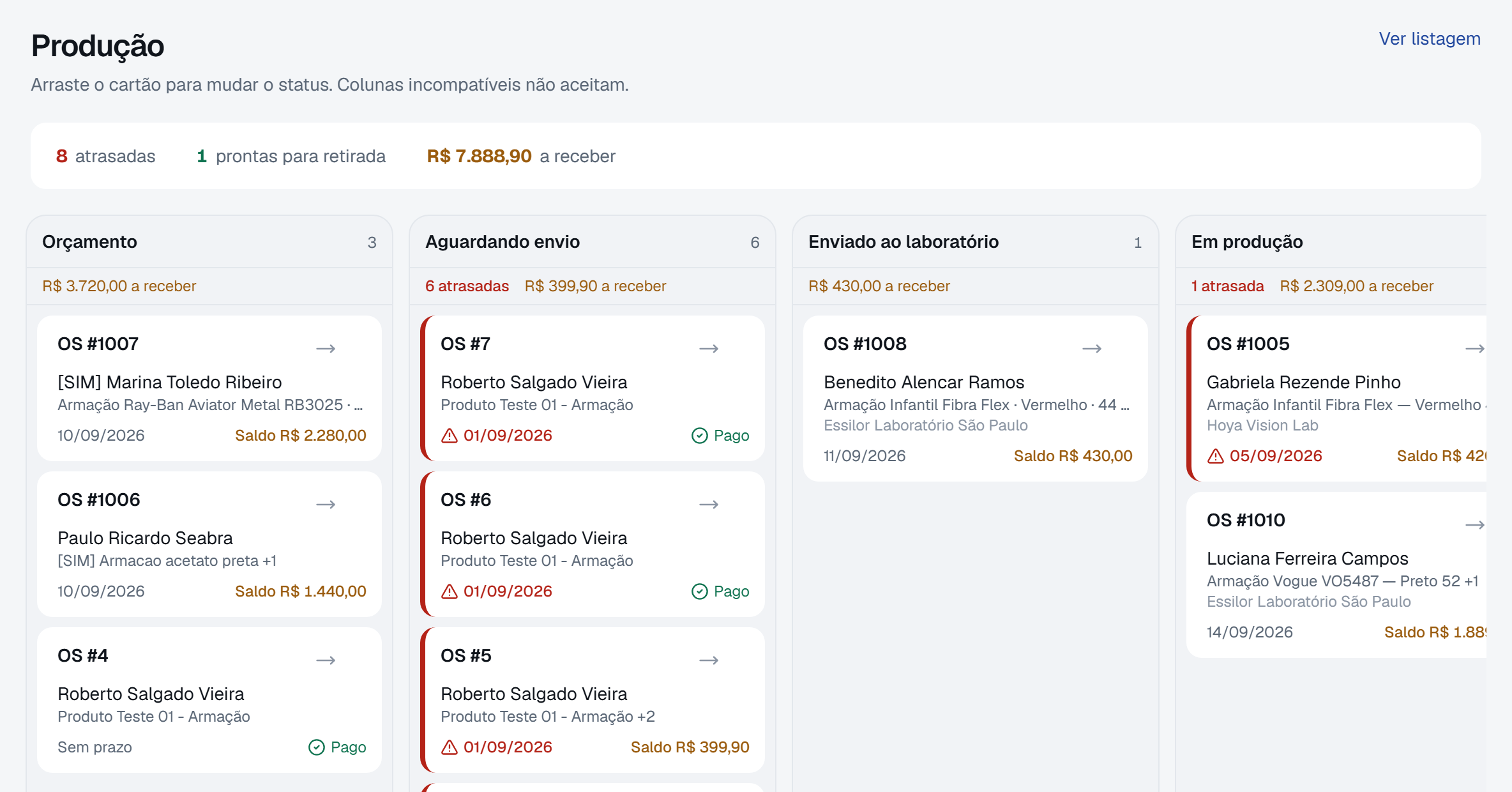Click the arrow icon on OS #1006 card

tap(326, 504)
